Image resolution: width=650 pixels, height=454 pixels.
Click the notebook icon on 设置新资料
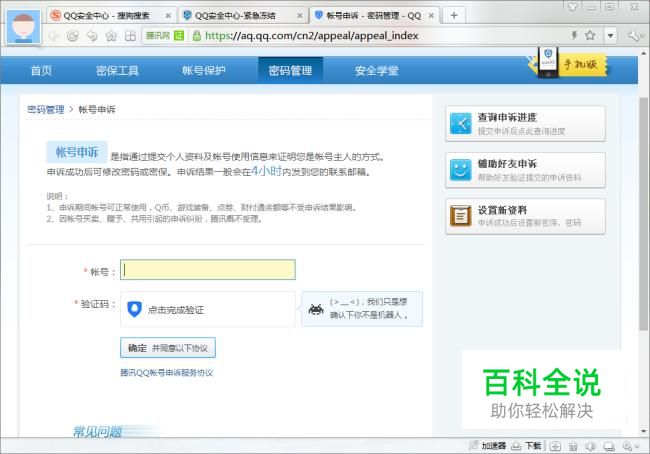[461, 216]
